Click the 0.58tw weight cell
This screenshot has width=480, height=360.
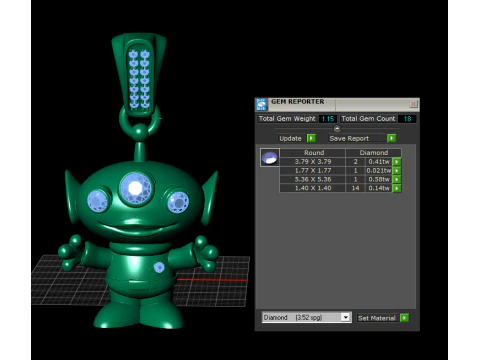pyautogui.click(x=379, y=179)
